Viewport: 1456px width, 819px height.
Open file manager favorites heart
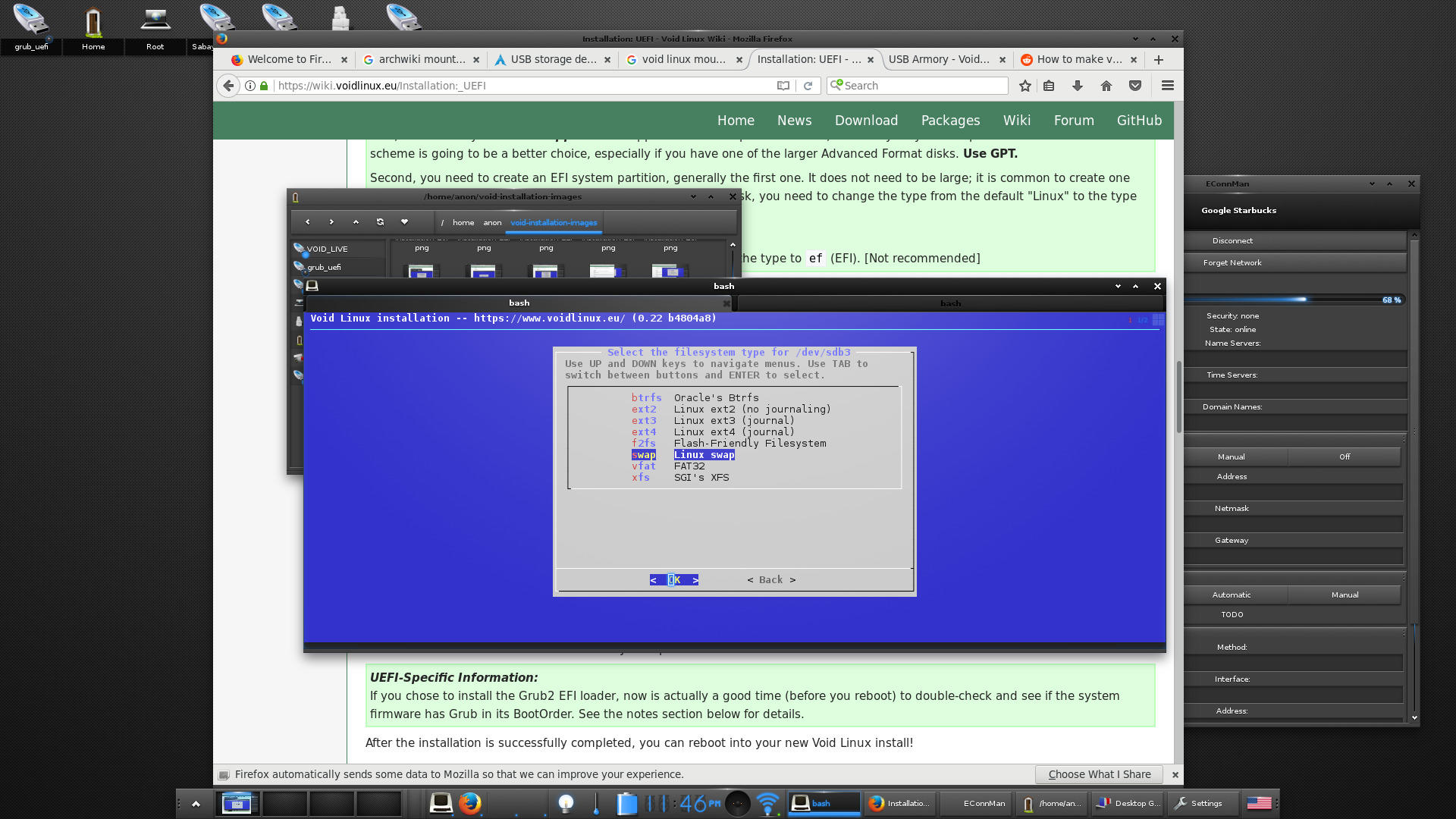click(404, 222)
